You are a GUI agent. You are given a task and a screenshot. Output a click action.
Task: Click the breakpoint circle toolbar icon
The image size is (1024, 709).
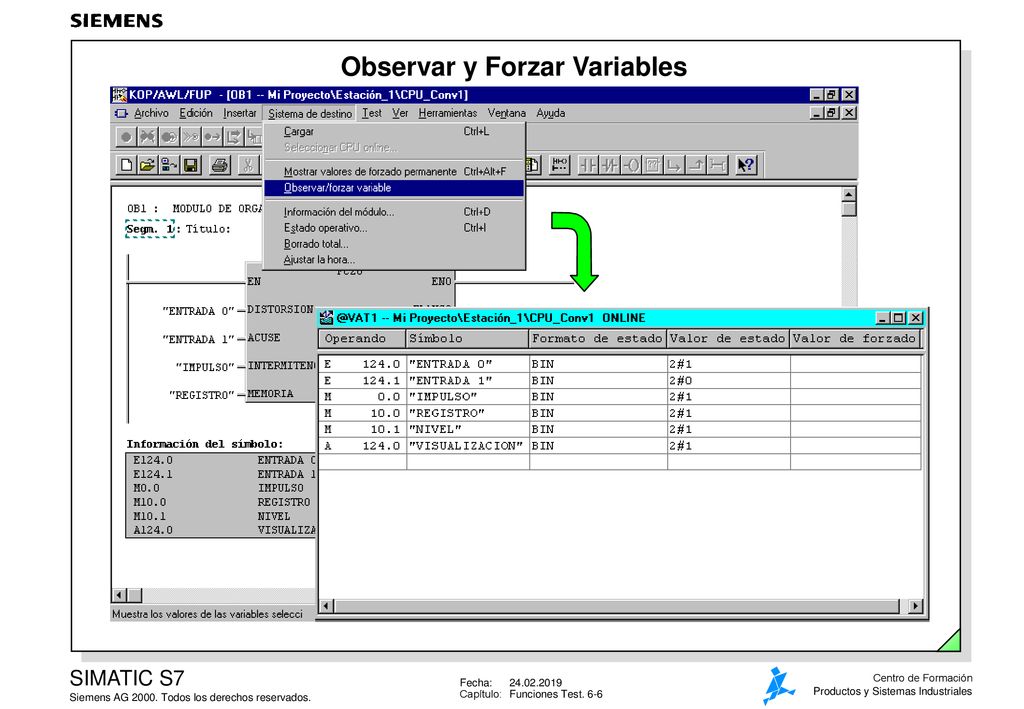click(x=126, y=136)
